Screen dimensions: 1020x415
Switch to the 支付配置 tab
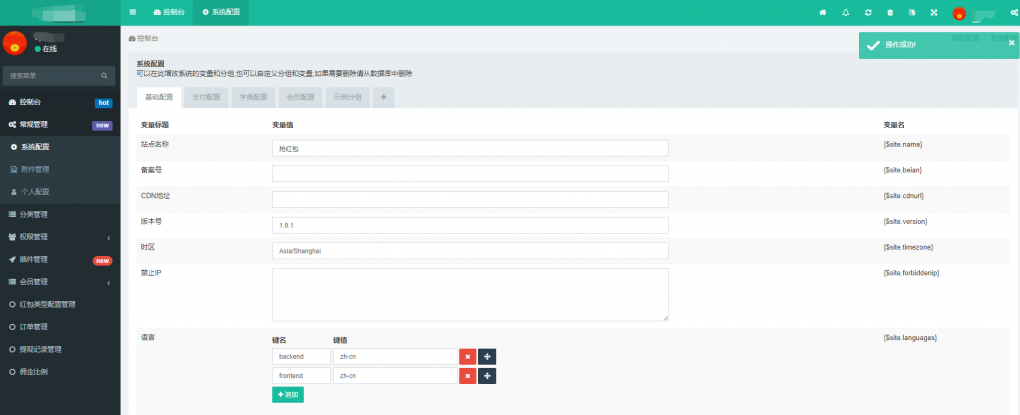(207, 97)
